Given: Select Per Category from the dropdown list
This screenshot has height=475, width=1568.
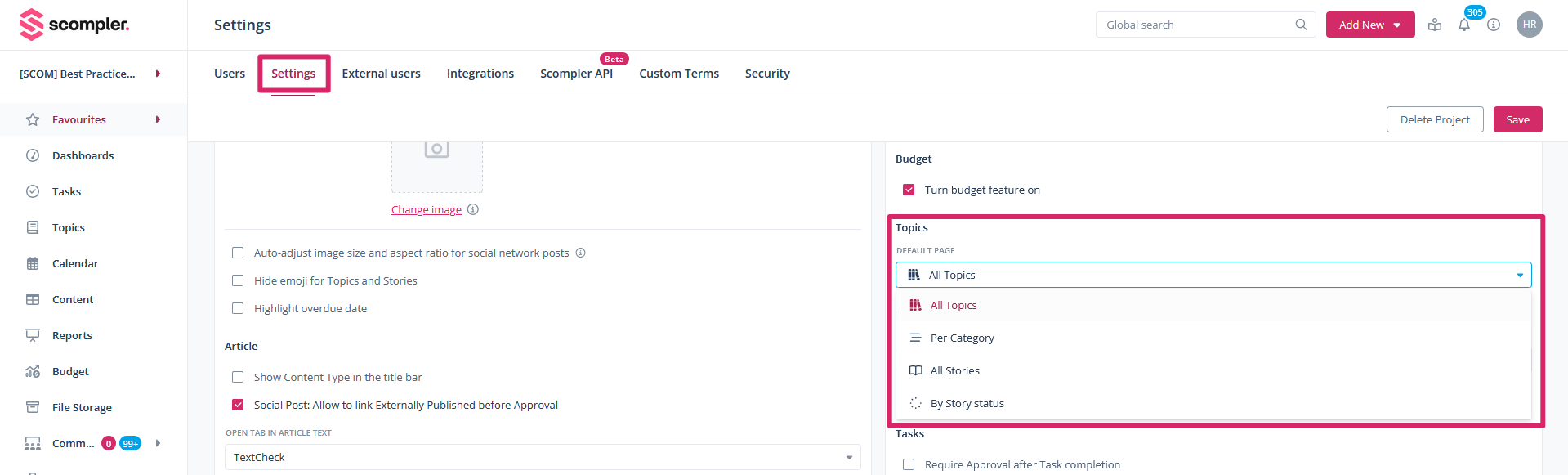Looking at the screenshot, I should coord(962,338).
